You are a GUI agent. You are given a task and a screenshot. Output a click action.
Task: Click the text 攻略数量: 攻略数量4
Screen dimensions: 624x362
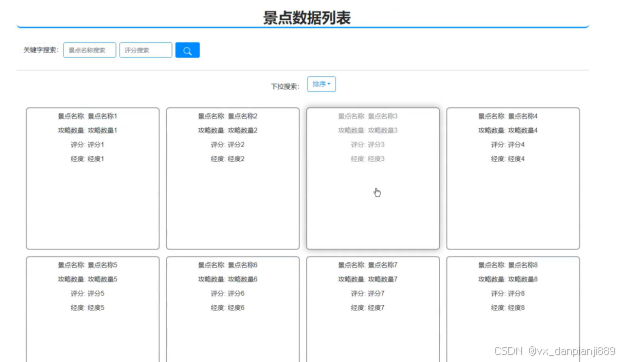coord(508,130)
